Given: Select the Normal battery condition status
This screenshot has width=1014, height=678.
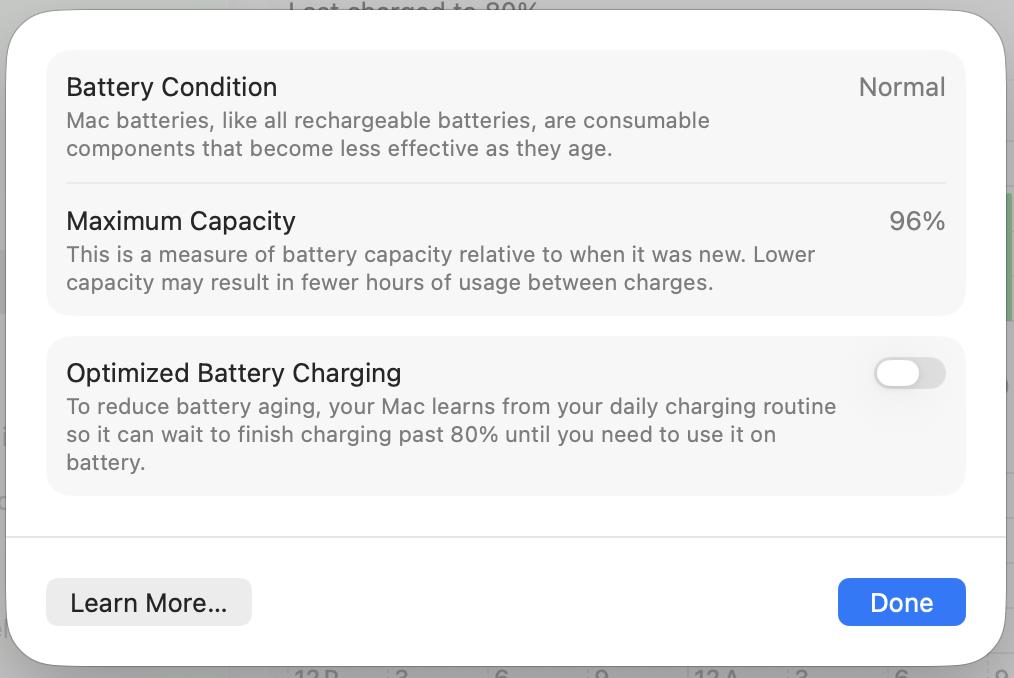Looking at the screenshot, I should tap(901, 87).
